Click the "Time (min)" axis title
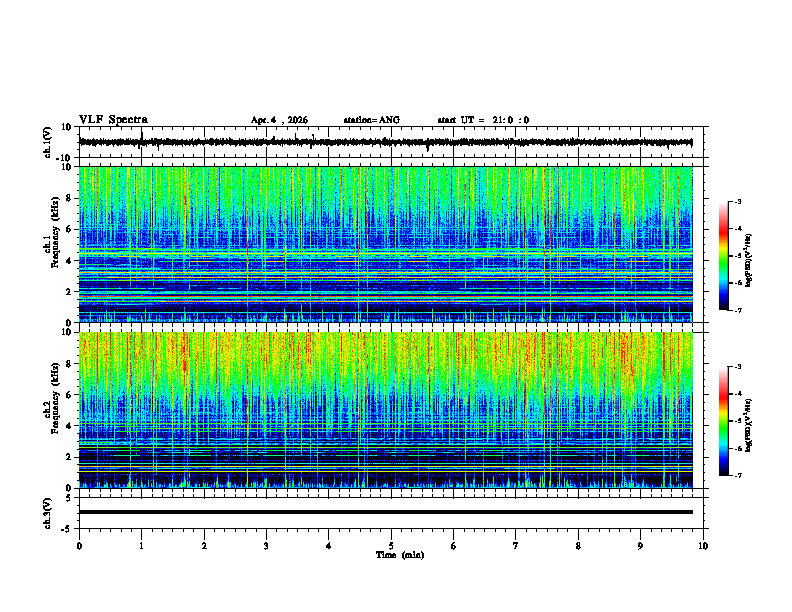792x612 pixels. click(x=400, y=555)
